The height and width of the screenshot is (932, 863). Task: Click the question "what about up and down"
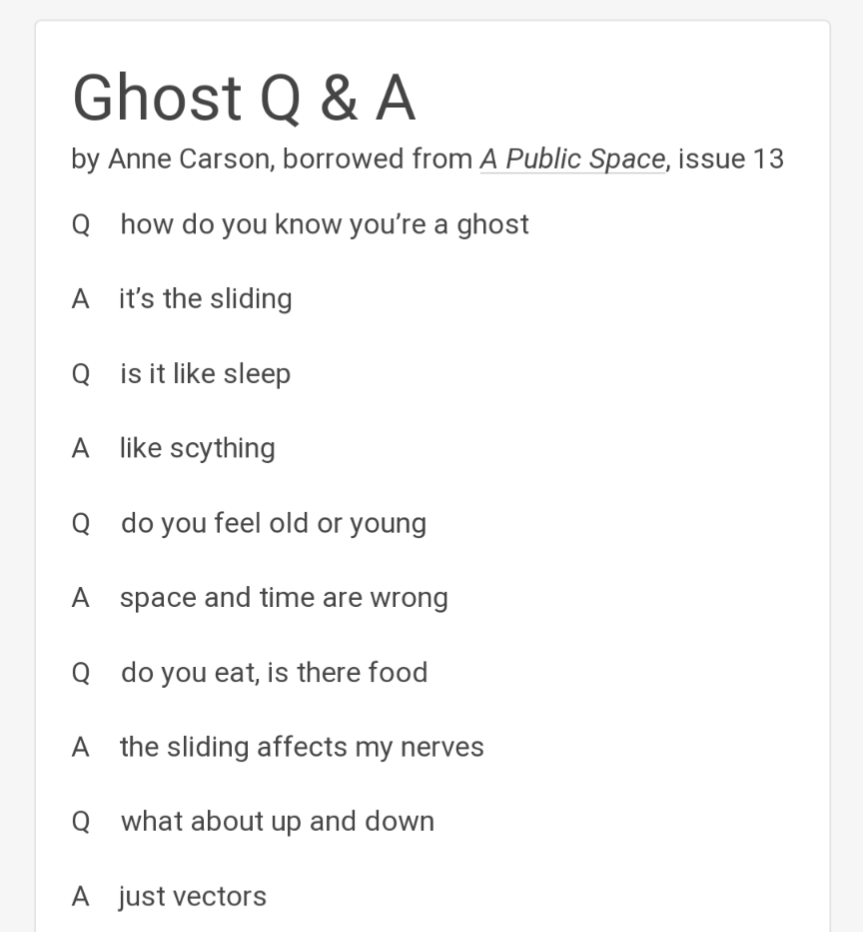[277, 822]
